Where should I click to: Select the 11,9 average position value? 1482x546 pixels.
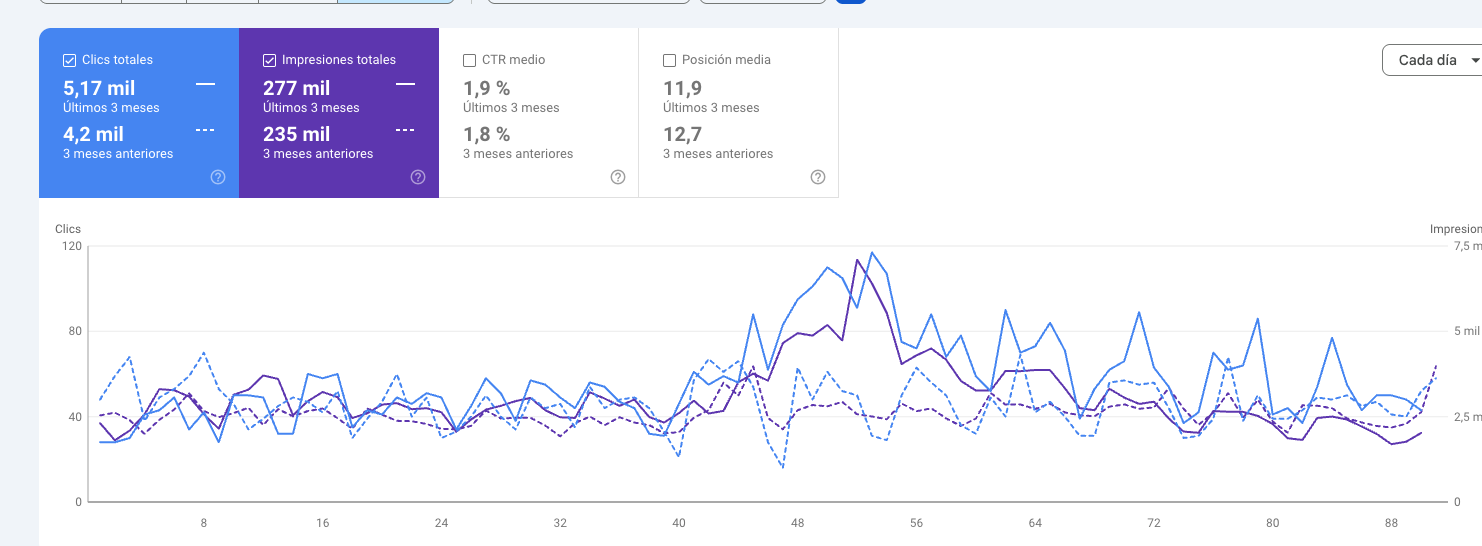(683, 89)
